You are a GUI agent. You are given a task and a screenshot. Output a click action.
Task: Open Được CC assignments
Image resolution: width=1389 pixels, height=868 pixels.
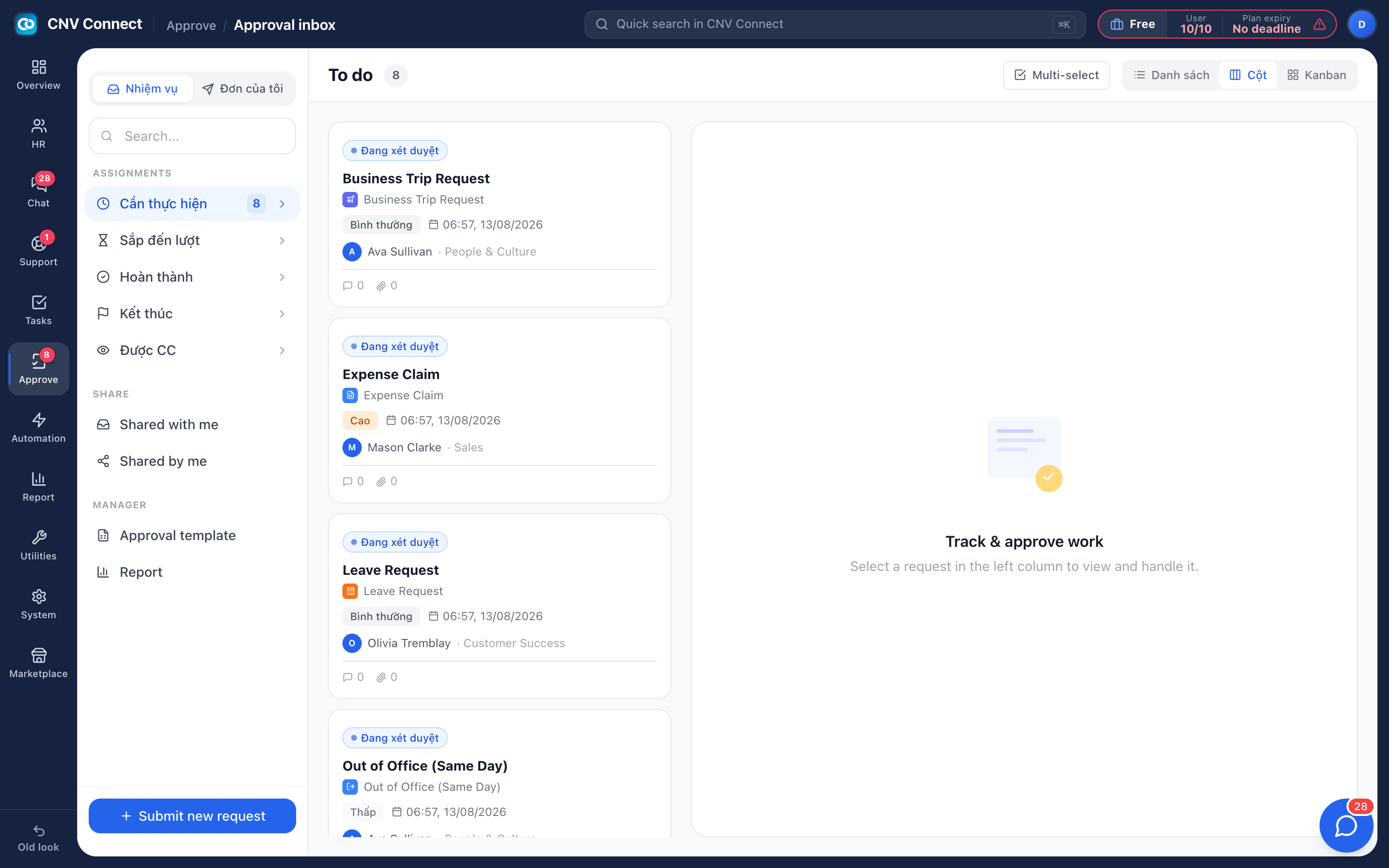192,351
